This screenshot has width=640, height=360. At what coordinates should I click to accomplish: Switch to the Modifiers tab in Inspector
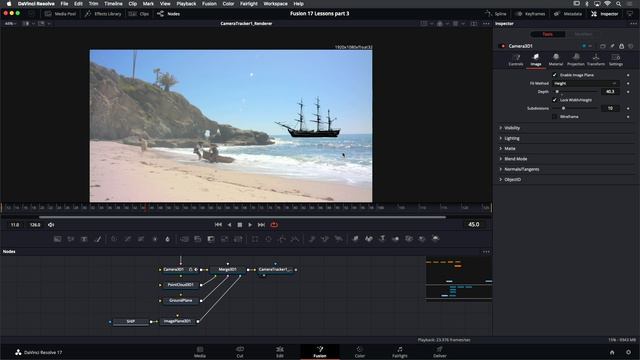pos(583,34)
